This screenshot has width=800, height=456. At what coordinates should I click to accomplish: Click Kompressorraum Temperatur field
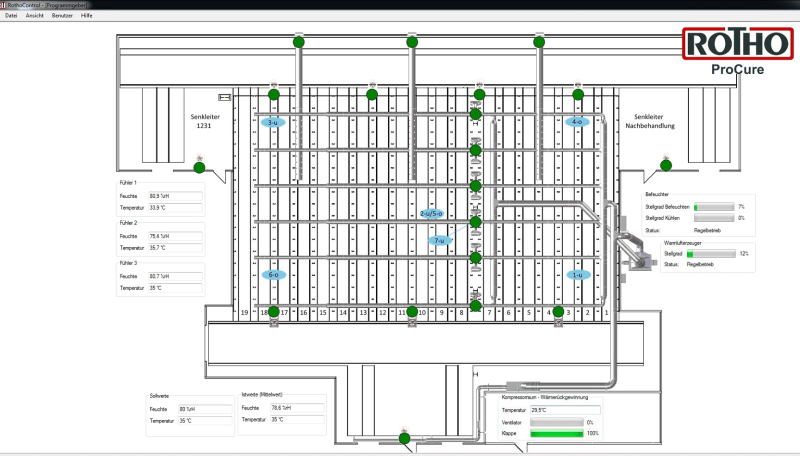[565, 410]
